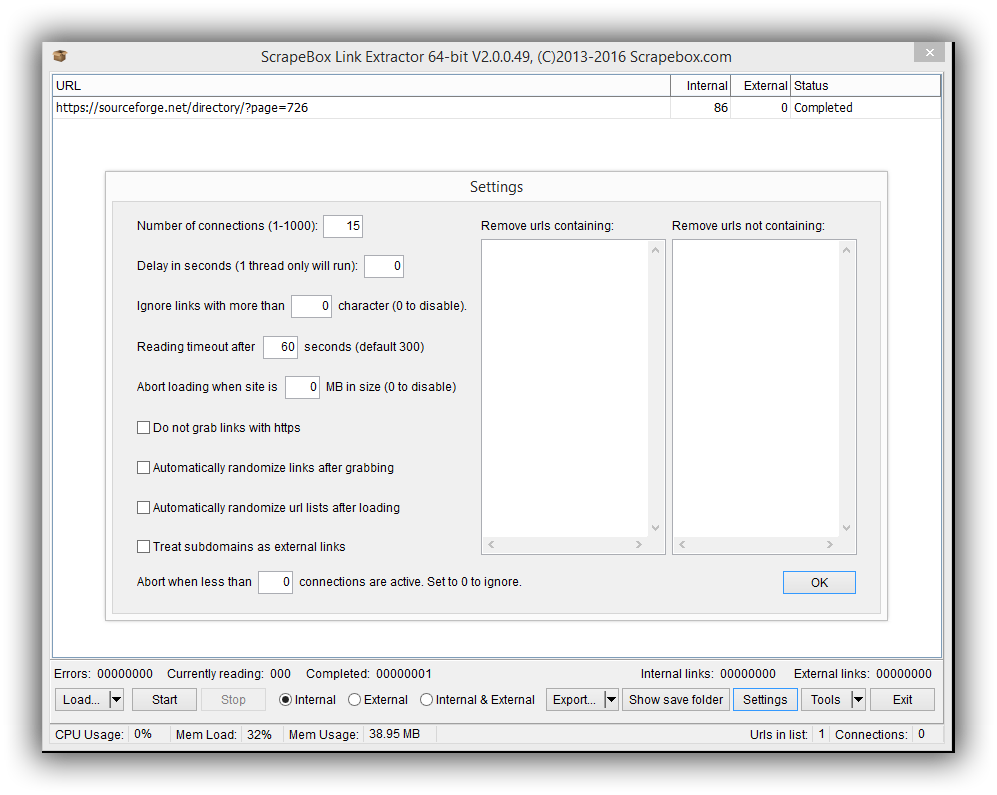997x795 pixels.
Task: Open the Load button dropdown arrow
Action: [116, 700]
